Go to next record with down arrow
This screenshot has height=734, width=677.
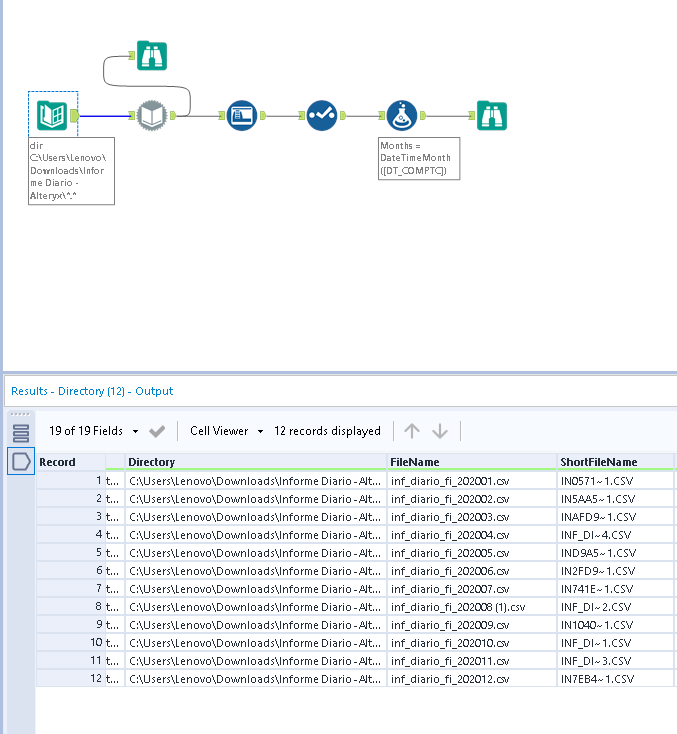tap(439, 431)
